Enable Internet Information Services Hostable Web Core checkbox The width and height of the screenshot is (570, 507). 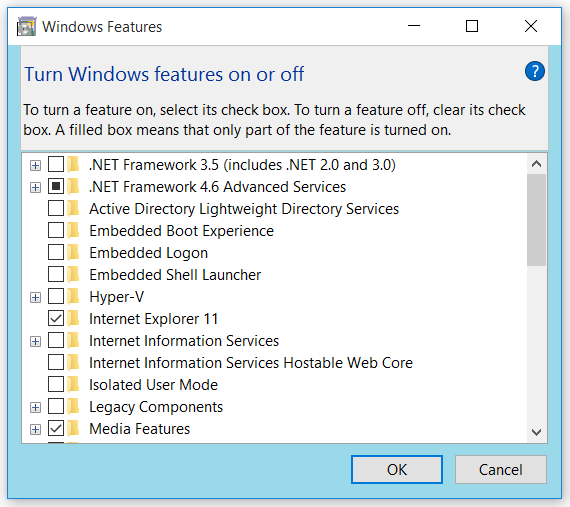pyautogui.click(x=56, y=363)
